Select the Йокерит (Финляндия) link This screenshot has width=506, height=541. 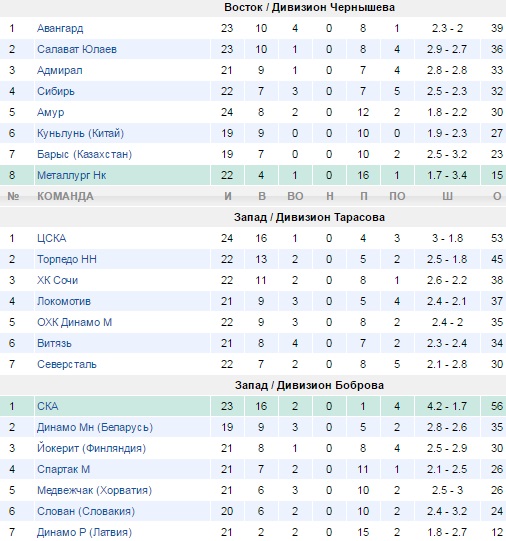pos(91,449)
